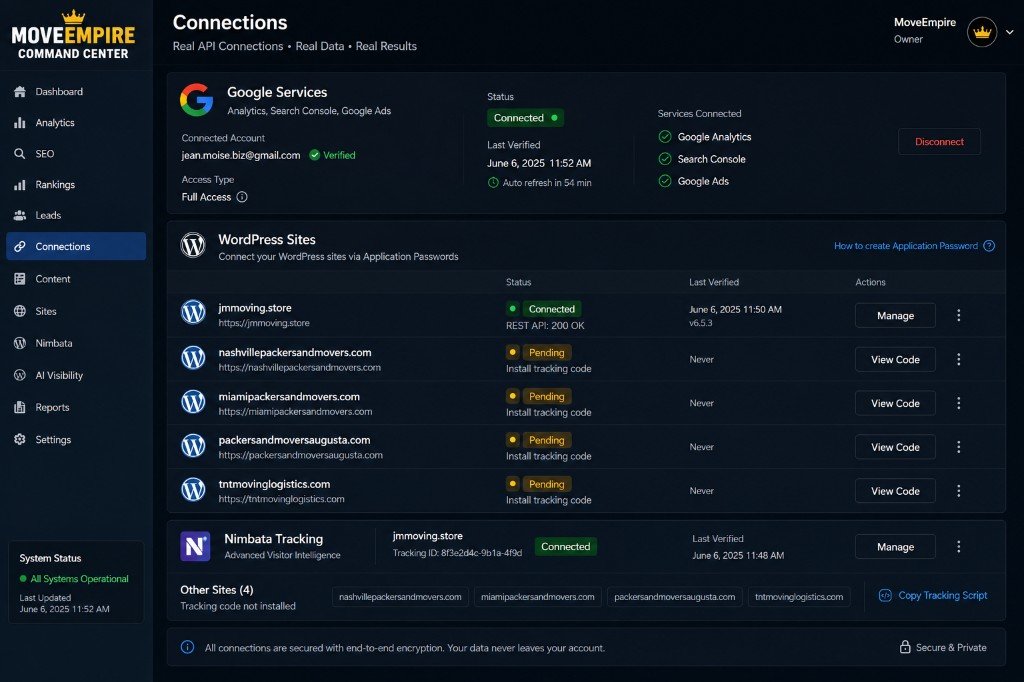Open How to create Application Password link
1024x682 pixels.
906,246
